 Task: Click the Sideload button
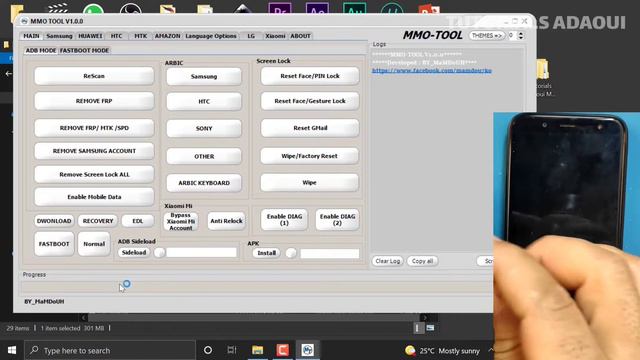click(x=134, y=253)
